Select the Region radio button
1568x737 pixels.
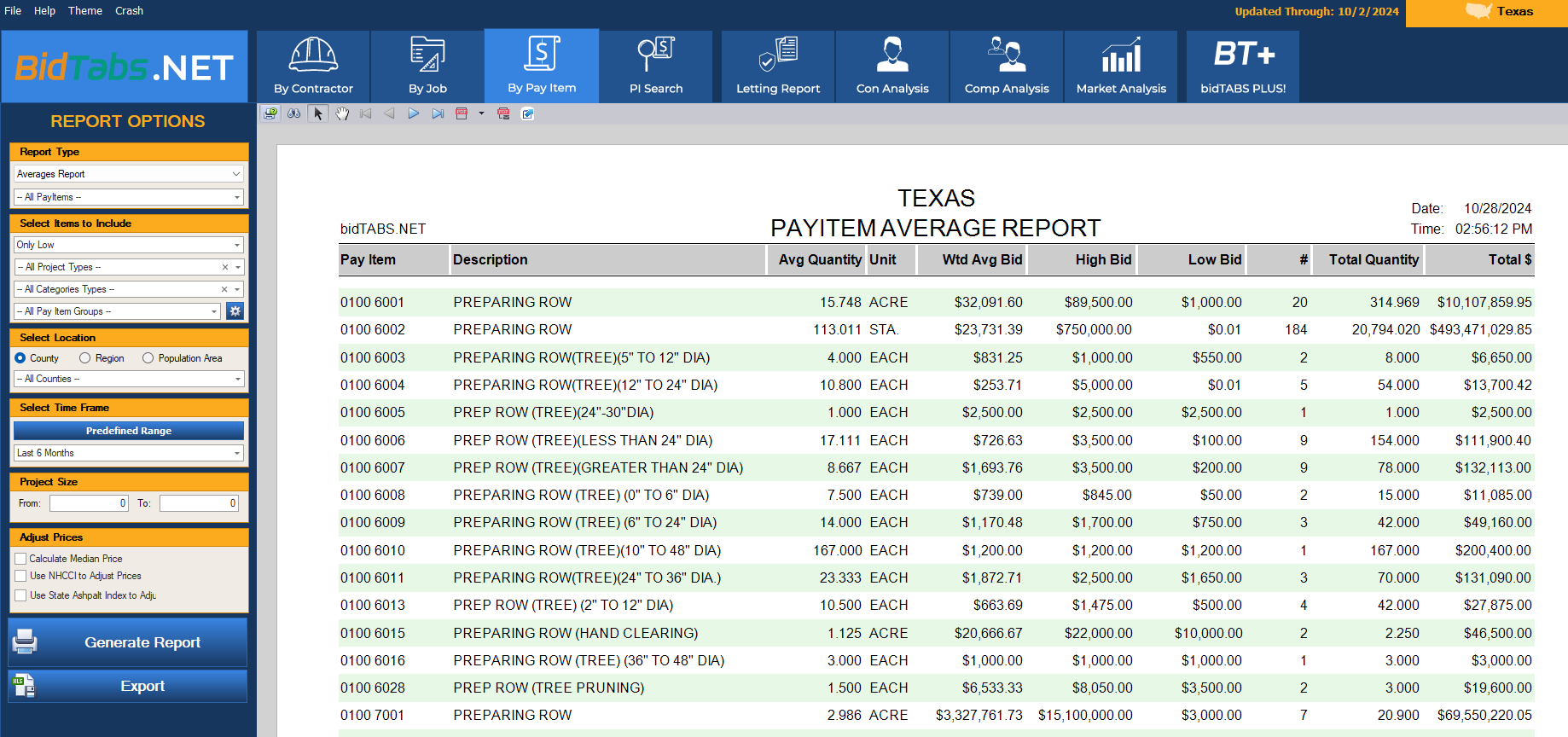pos(84,358)
